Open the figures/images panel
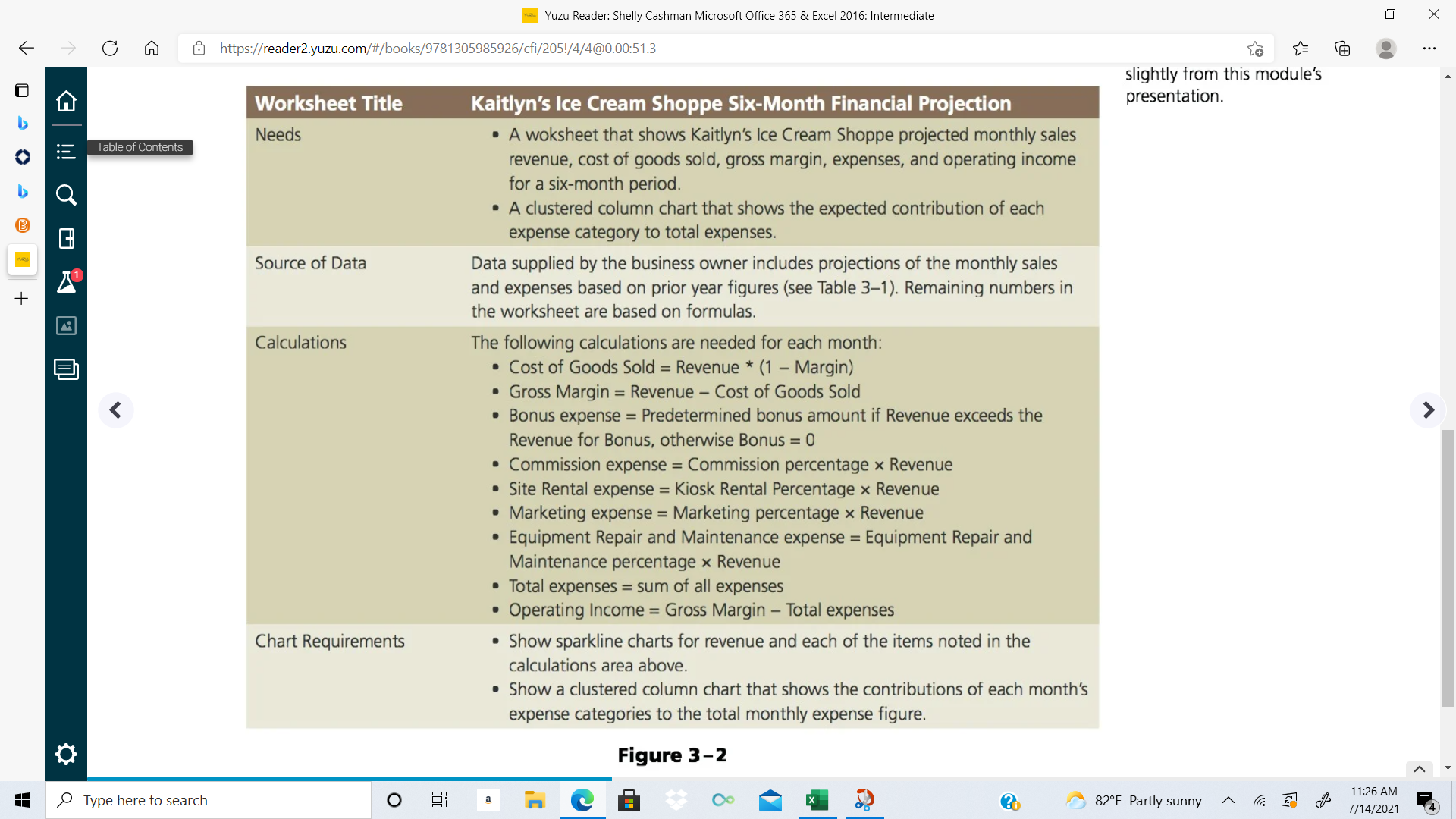The height and width of the screenshot is (819, 1456). click(x=66, y=326)
